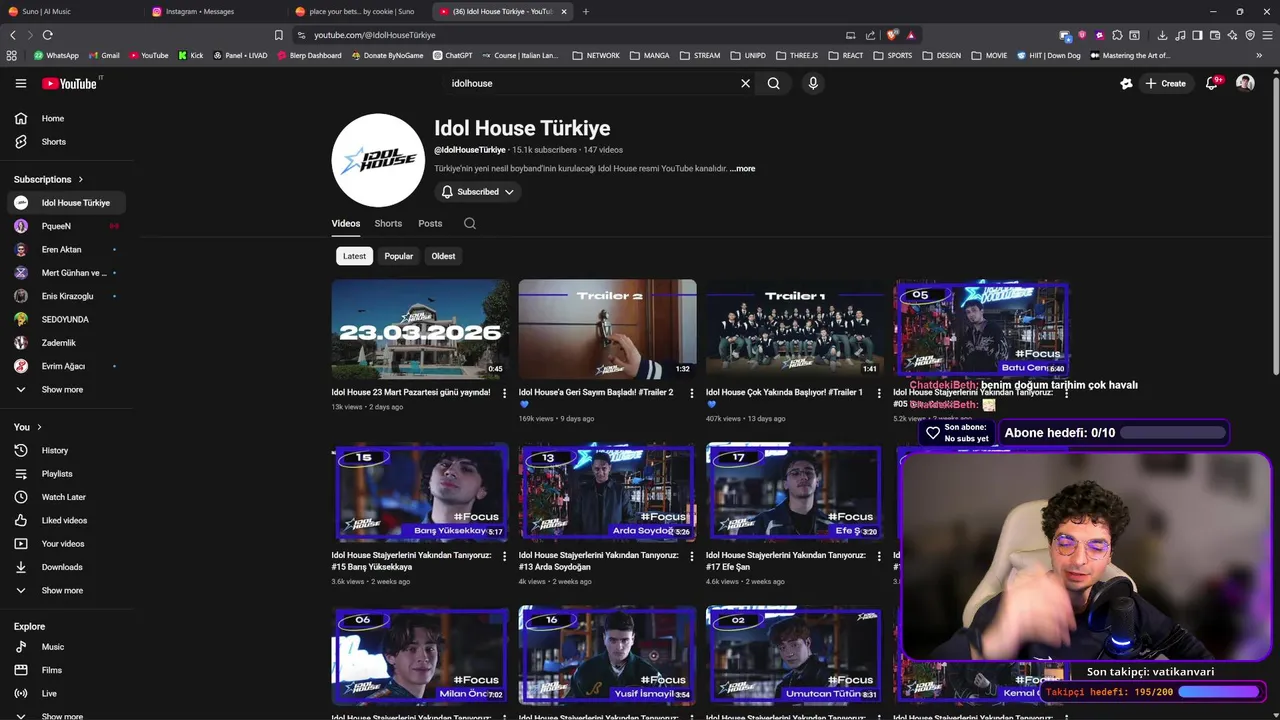1280x720 pixels.
Task: Show hidden bookmarks with double chevron
Action: (1260, 56)
